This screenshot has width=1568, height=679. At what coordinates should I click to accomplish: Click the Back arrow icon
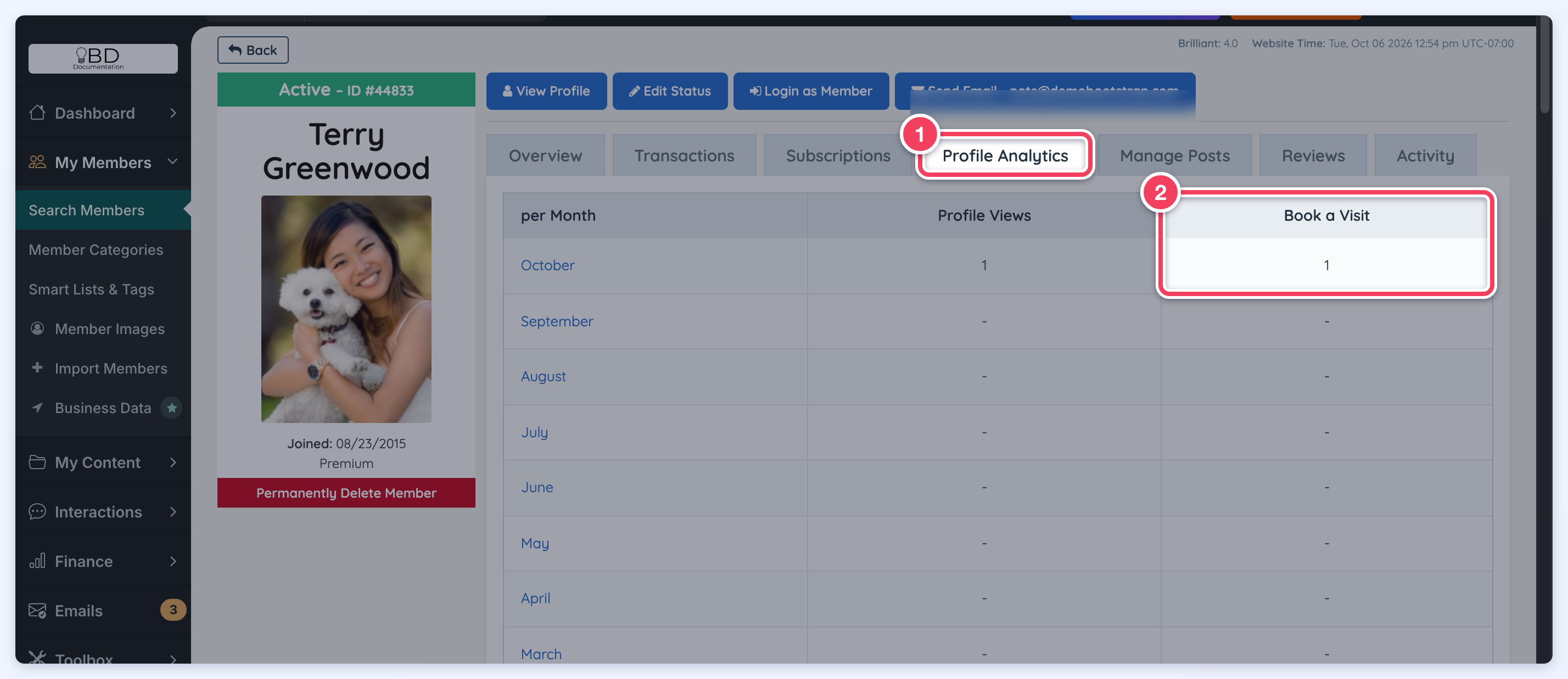point(235,50)
